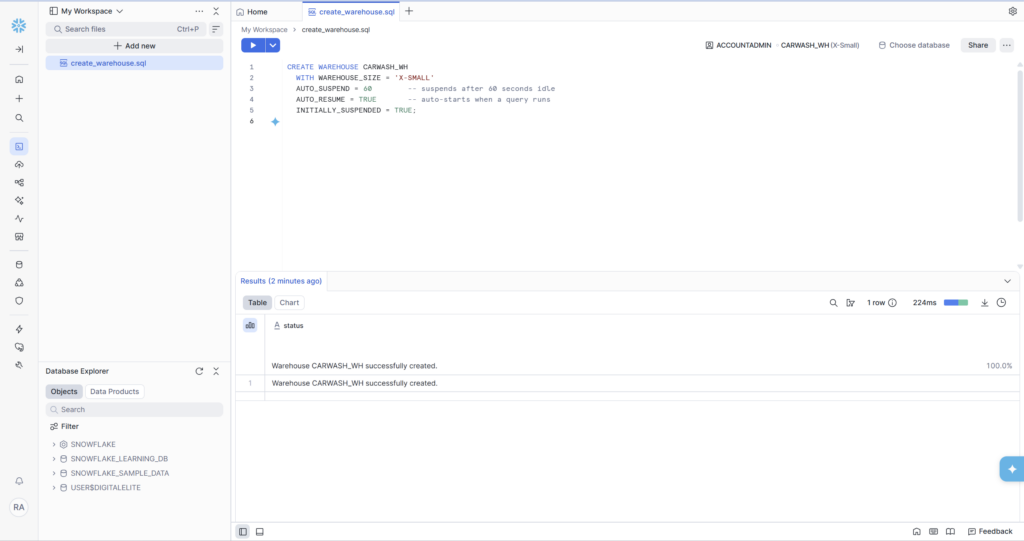The height and width of the screenshot is (541, 1024).
Task: Toggle the left sidebar panel view
Action: [x=243, y=531]
